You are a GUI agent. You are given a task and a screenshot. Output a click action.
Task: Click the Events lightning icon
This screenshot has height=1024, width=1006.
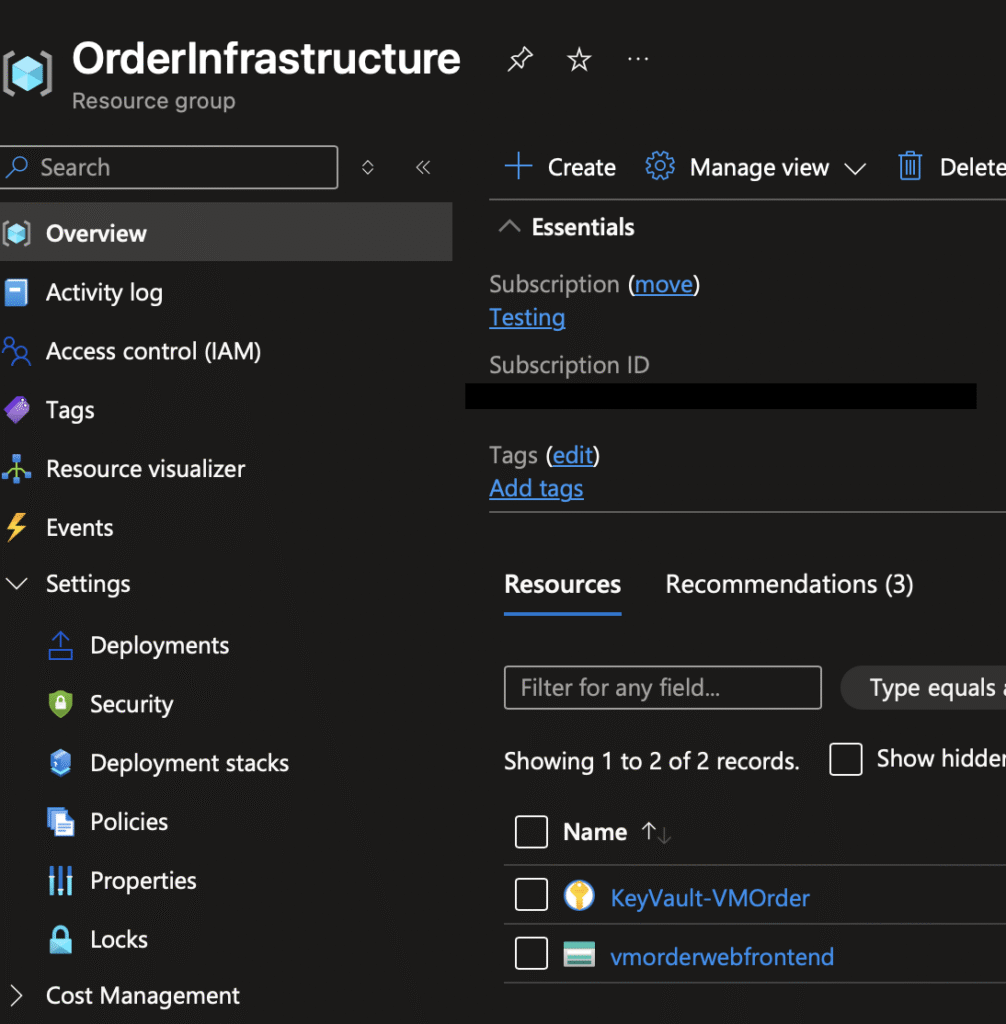pos(16,527)
